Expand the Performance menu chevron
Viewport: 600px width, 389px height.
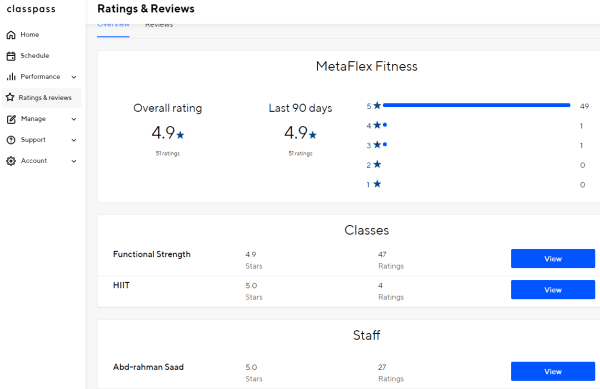[74, 77]
